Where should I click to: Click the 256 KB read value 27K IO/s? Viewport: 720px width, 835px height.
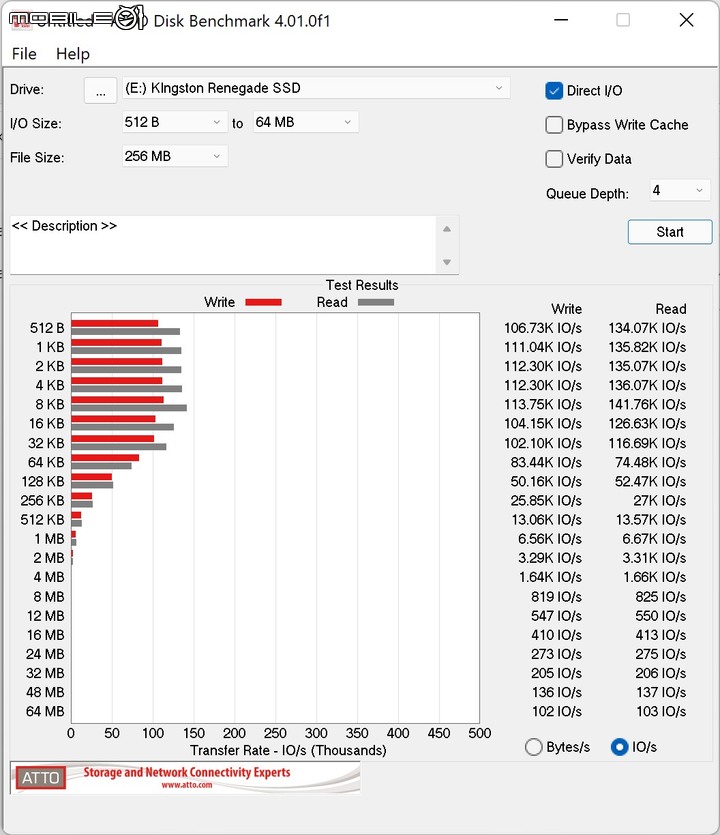(x=659, y=501)
